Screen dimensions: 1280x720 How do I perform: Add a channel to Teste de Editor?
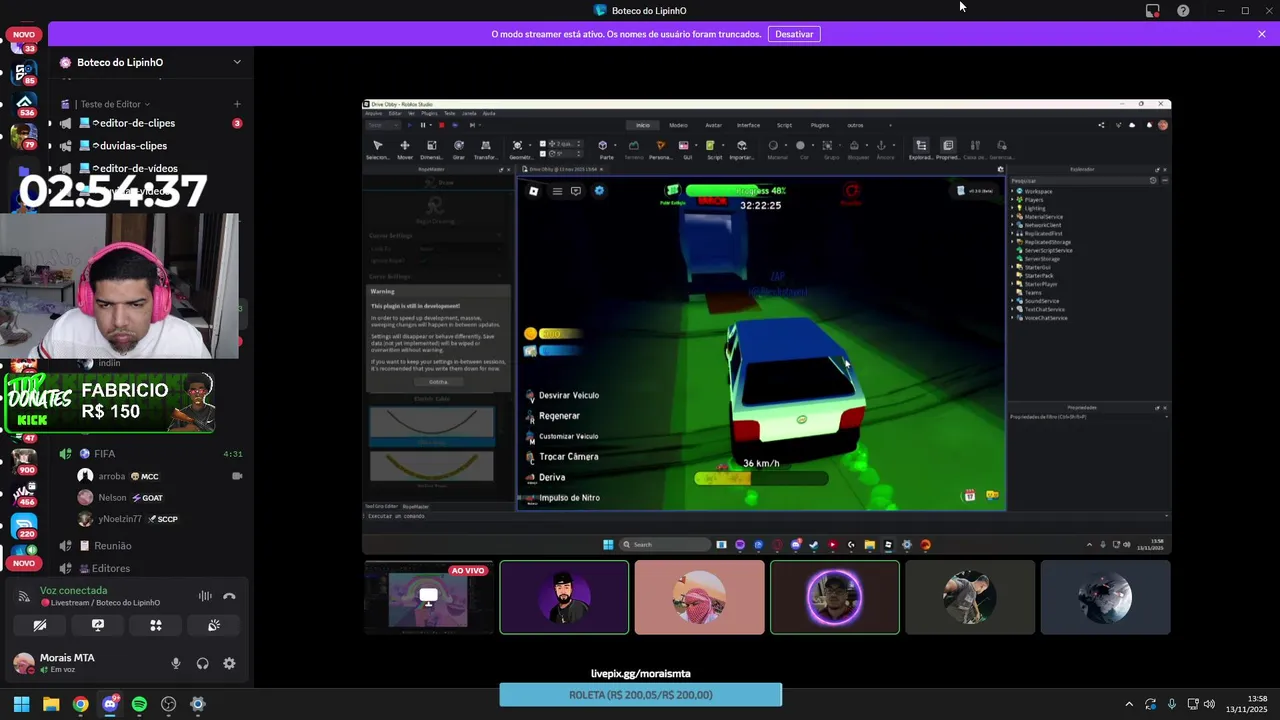[x=237, y=104]
